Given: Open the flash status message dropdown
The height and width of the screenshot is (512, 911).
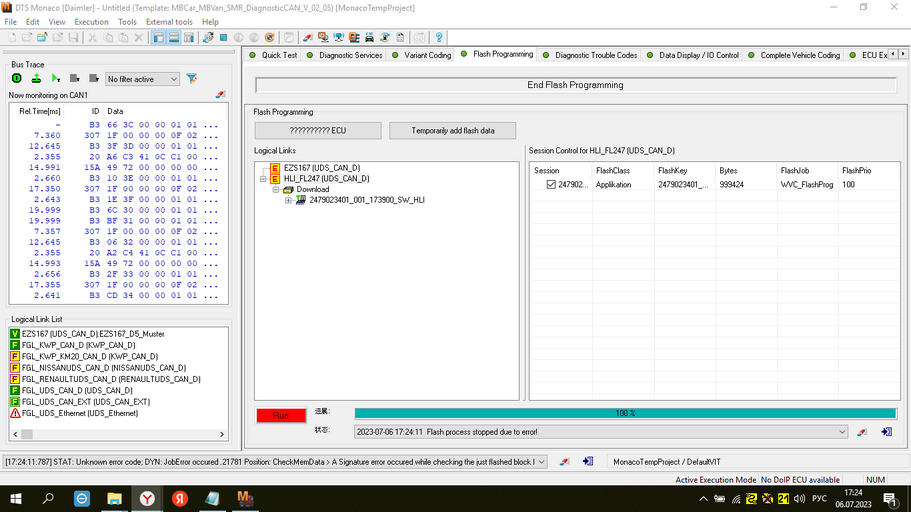Looking at the screenshot, I should click(842, 432).
